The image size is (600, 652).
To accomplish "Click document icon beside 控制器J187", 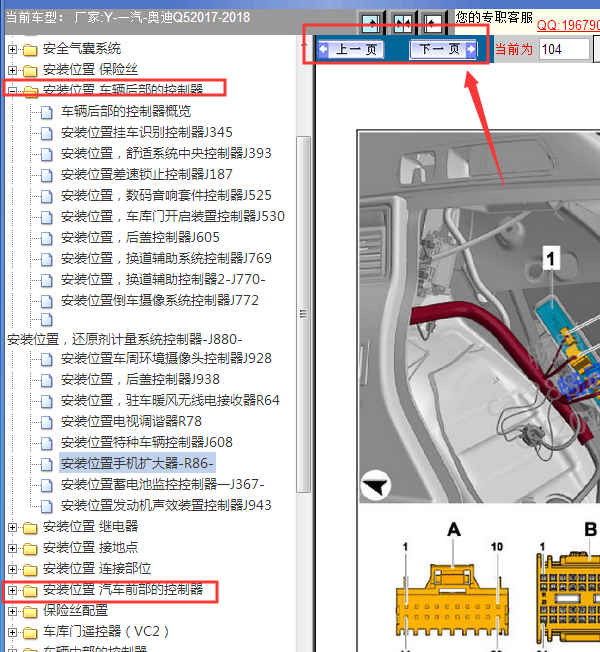I will tap(47, 175).
